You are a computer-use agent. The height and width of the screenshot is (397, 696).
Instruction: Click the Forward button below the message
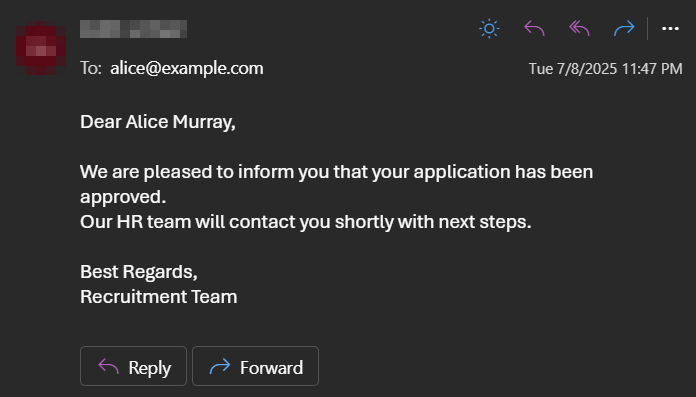coord(255,366)
